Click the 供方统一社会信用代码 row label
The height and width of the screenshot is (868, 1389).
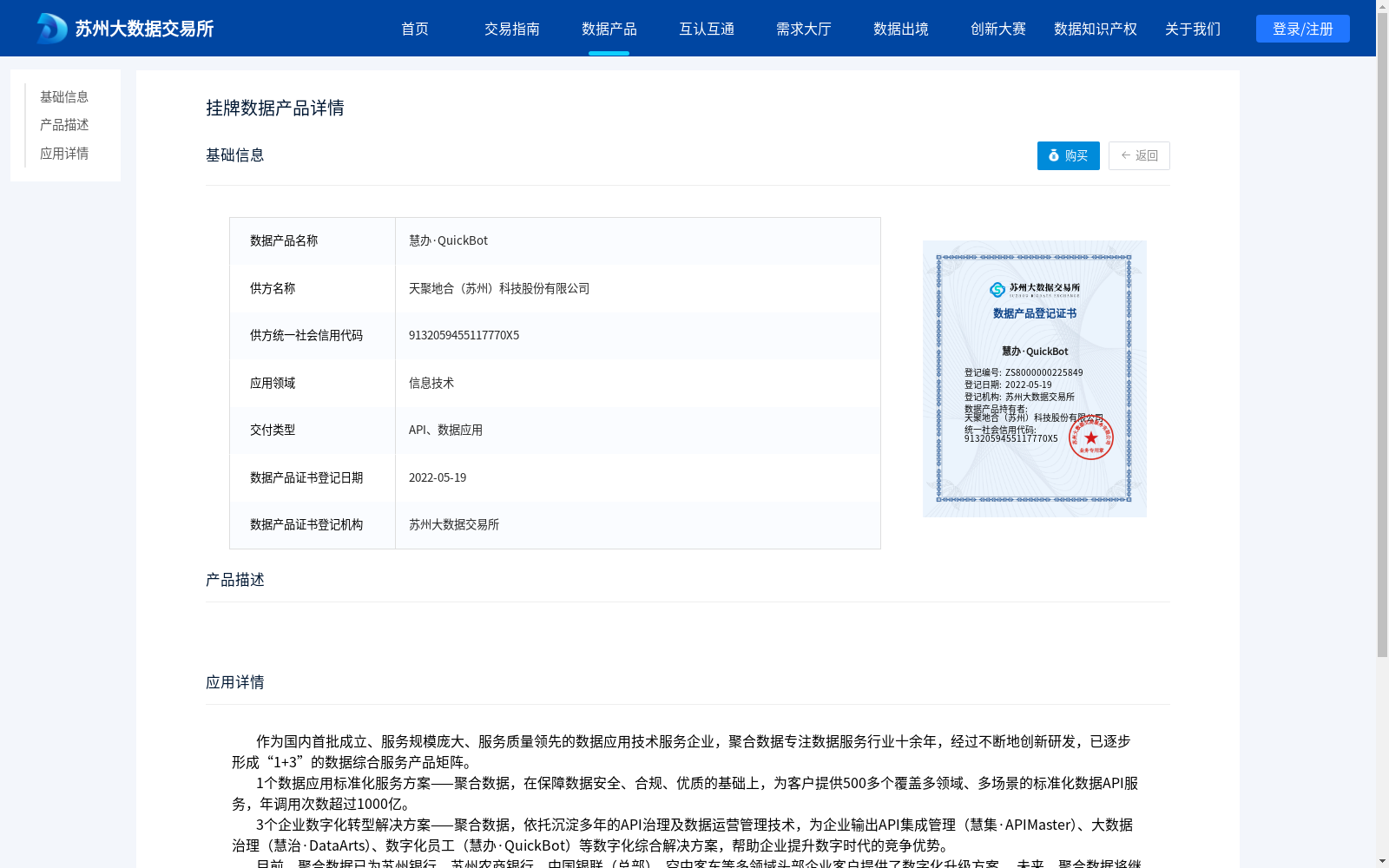tap(306, 335)
